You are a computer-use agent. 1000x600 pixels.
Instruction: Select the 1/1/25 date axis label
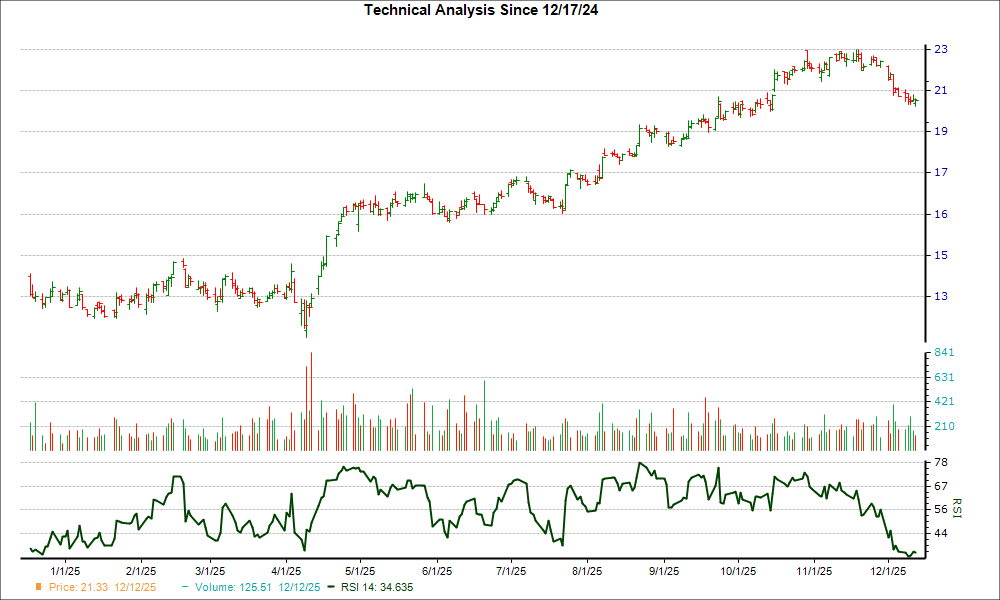66,568
